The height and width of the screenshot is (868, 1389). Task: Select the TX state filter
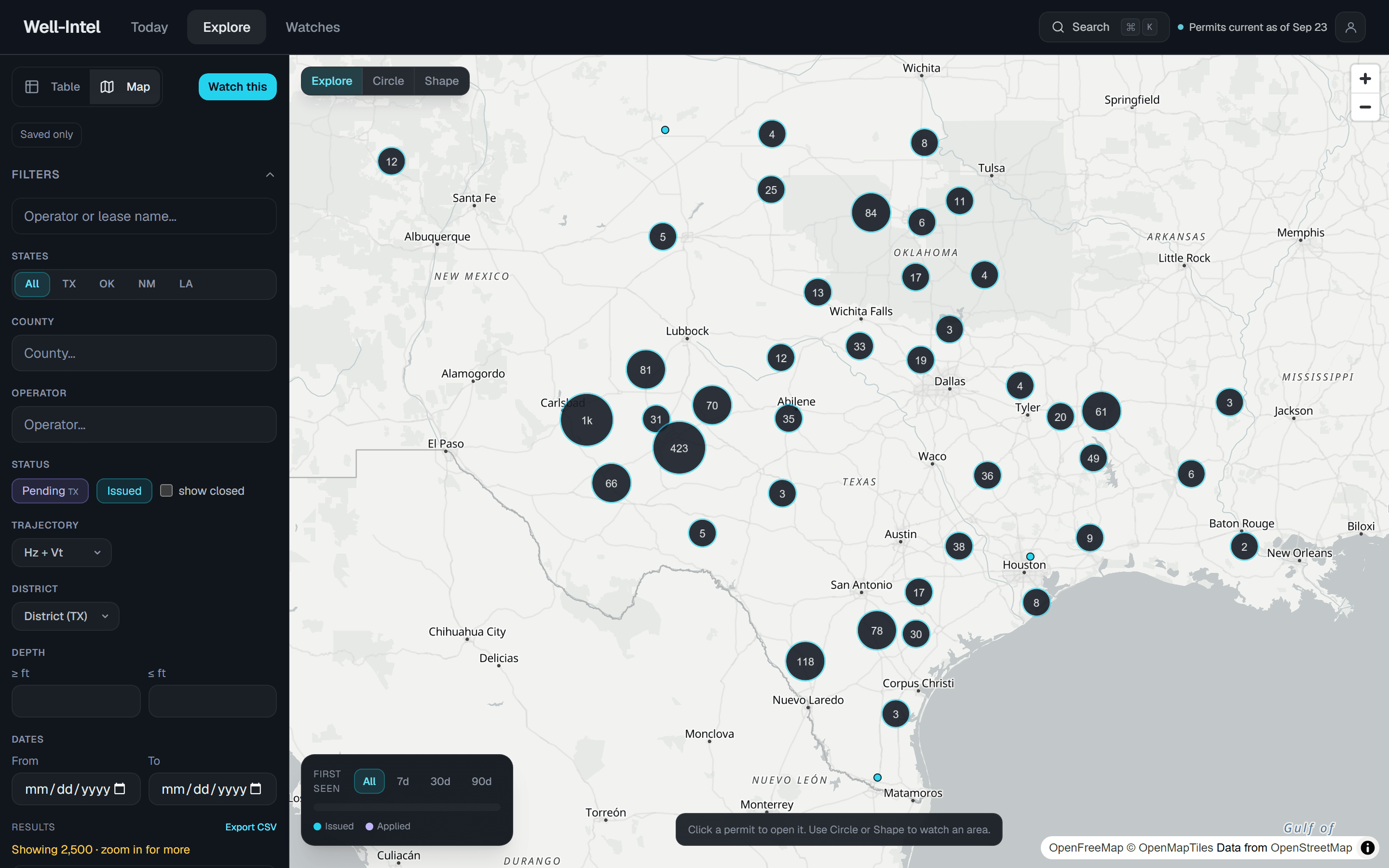pos(69,284)
